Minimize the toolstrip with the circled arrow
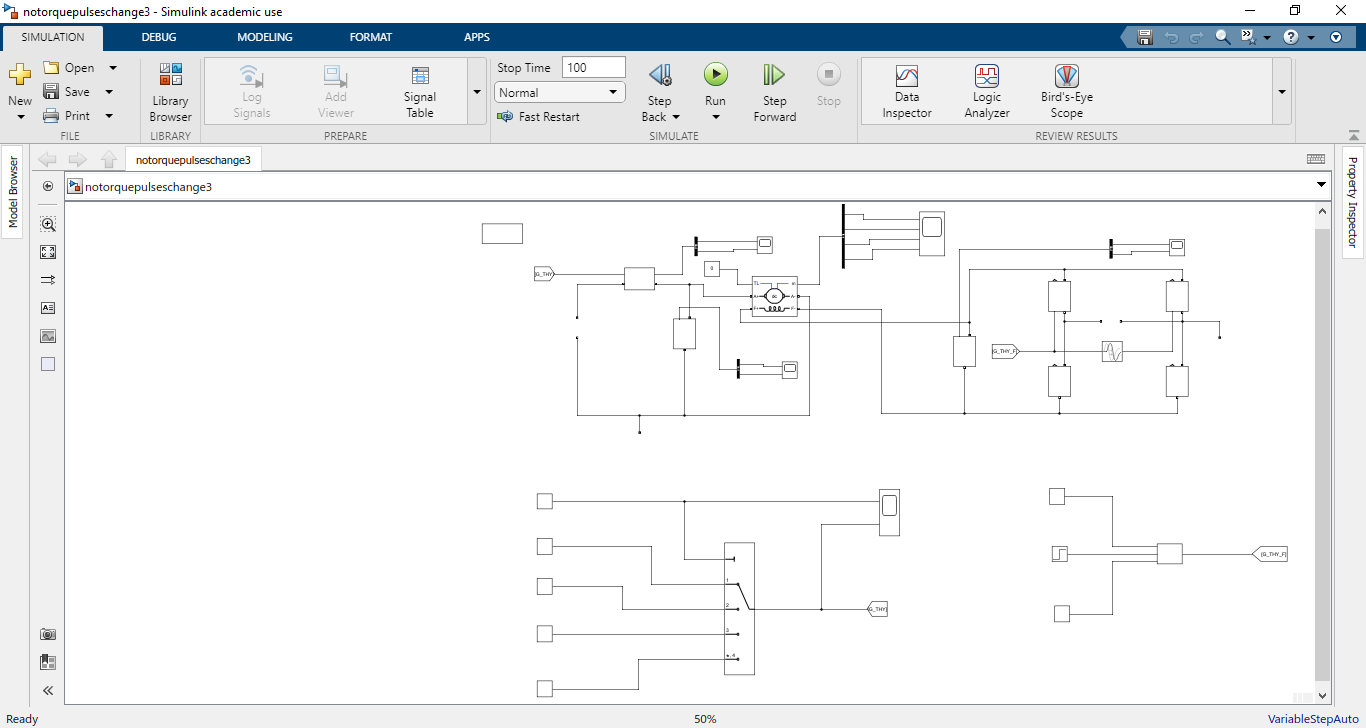Screen dimensions: 1366x728 tap(1336, 37)
